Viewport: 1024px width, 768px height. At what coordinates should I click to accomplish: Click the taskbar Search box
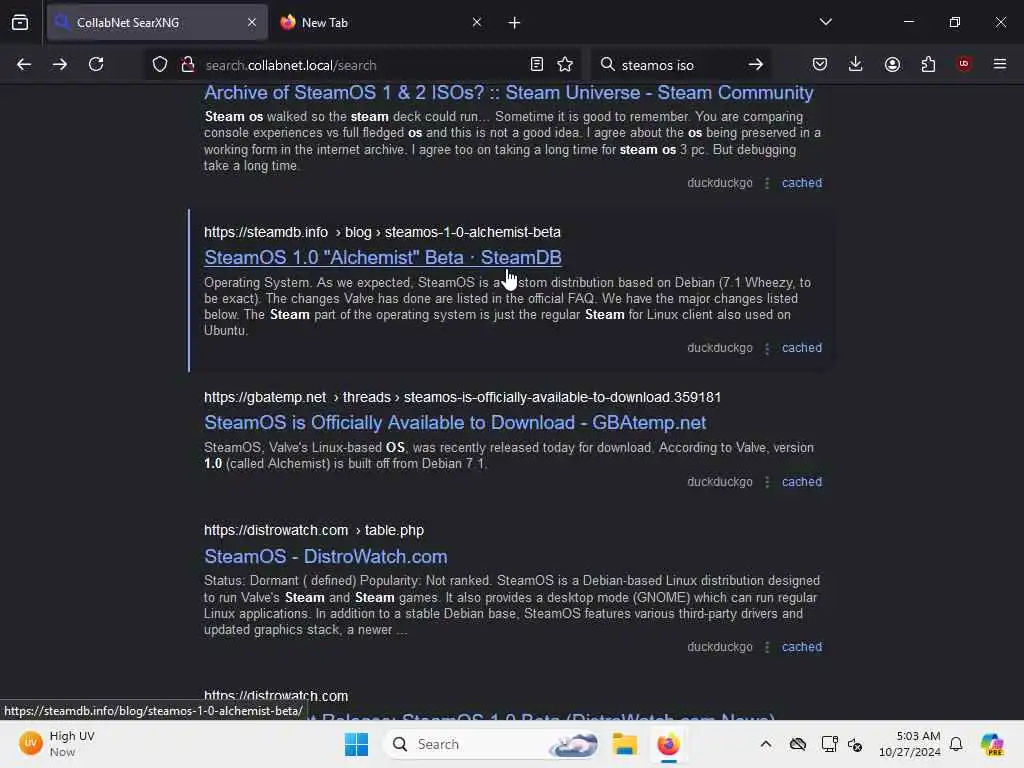tap(492, 744)
